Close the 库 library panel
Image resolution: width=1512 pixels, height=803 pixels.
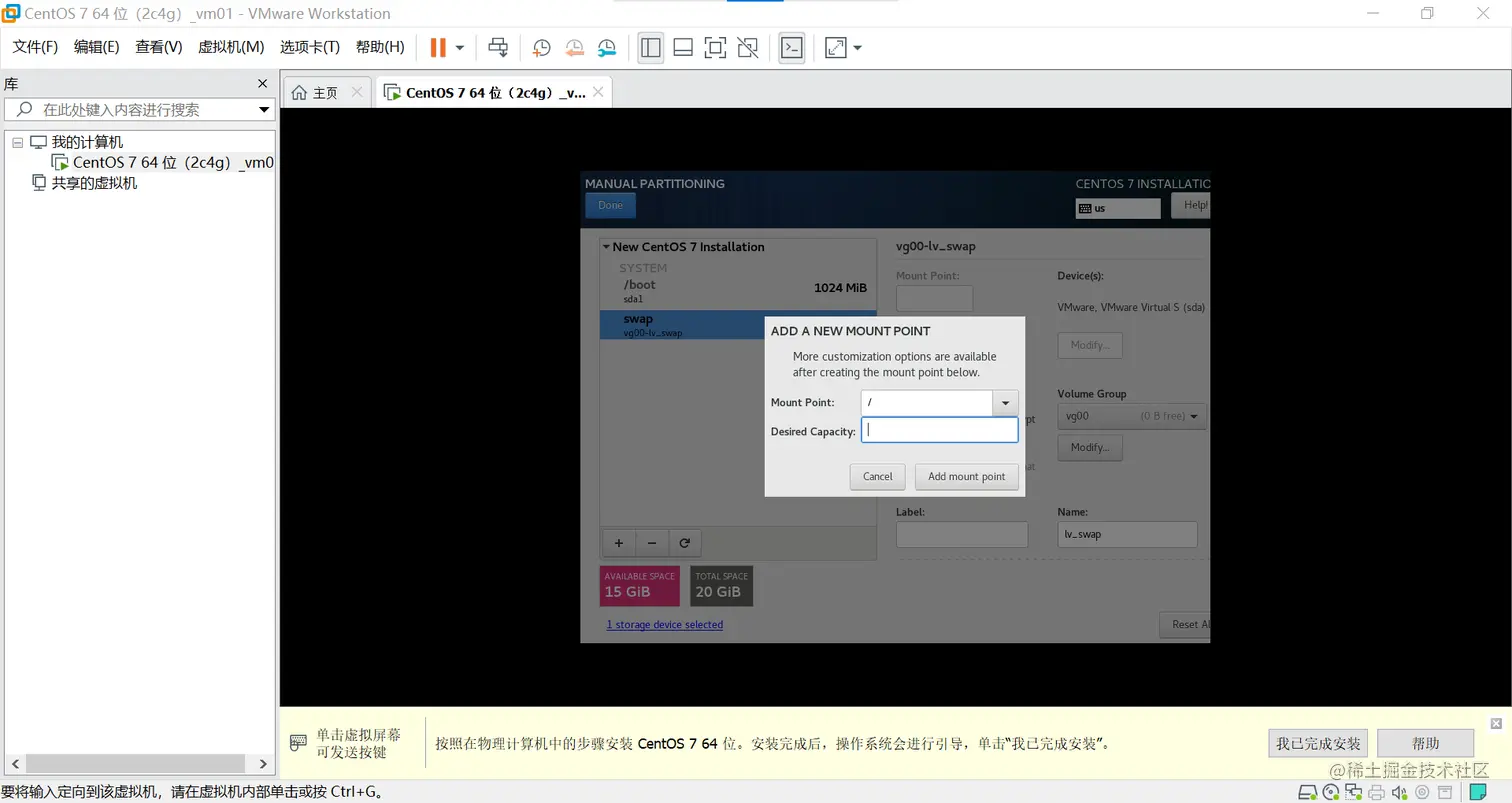coord(263,84)
